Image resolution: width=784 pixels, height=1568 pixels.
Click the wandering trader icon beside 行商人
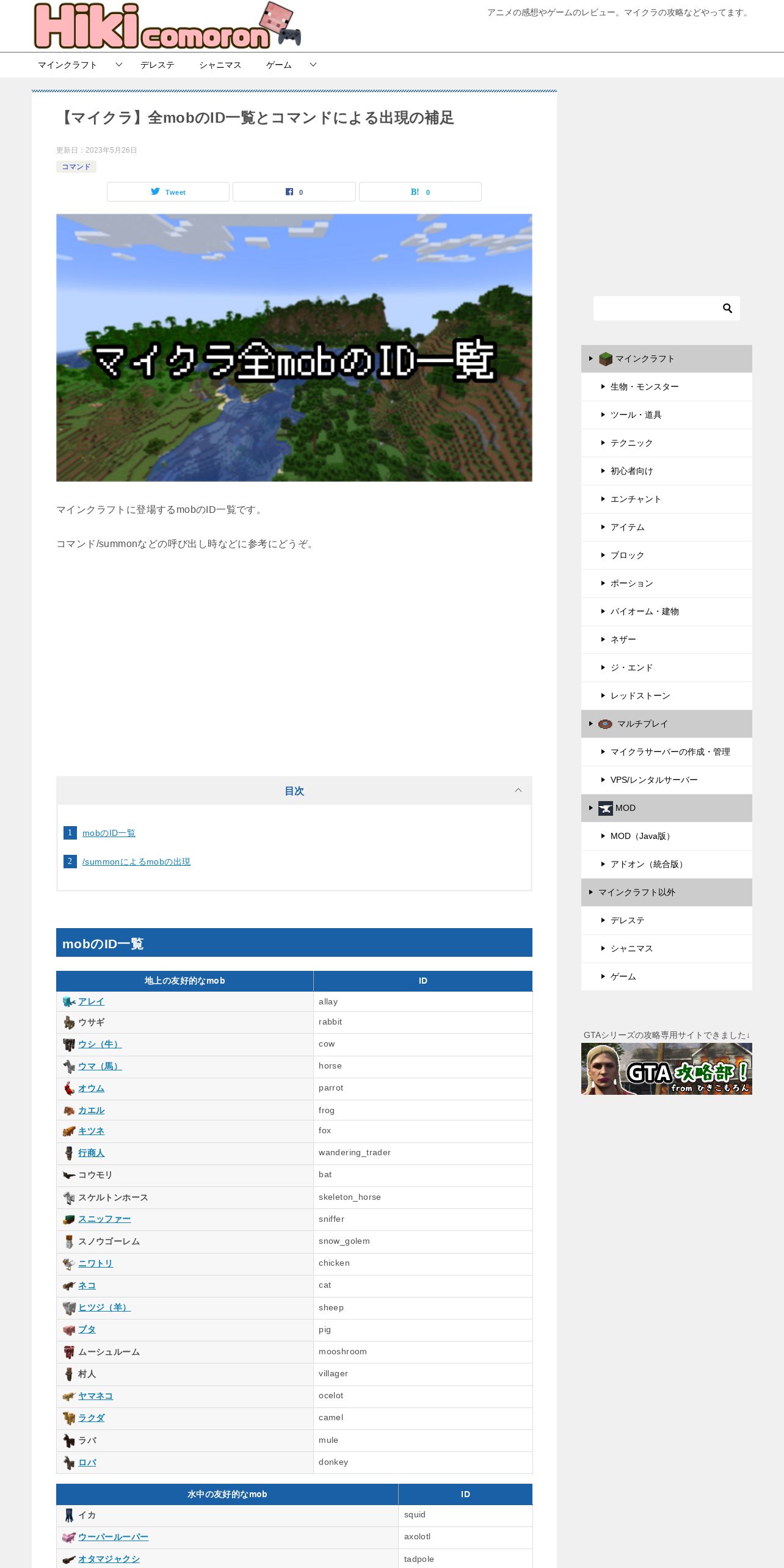point(69,1153)
